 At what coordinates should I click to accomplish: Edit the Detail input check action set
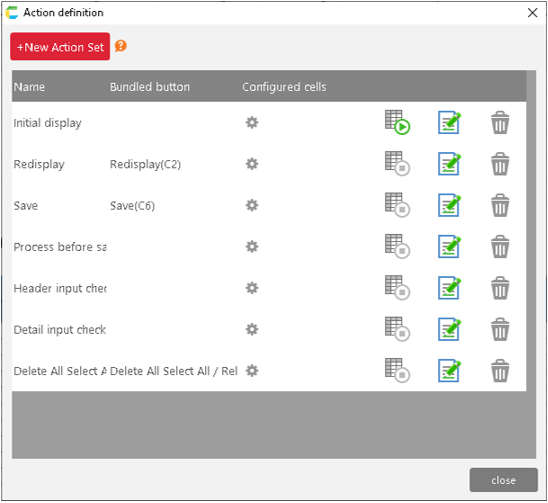coord(449,329)
